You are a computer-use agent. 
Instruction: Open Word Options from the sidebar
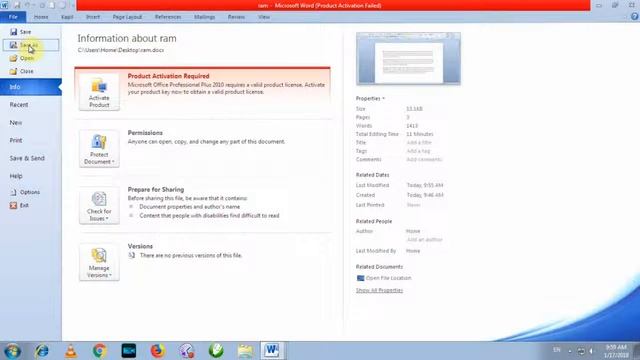(29, 192)
